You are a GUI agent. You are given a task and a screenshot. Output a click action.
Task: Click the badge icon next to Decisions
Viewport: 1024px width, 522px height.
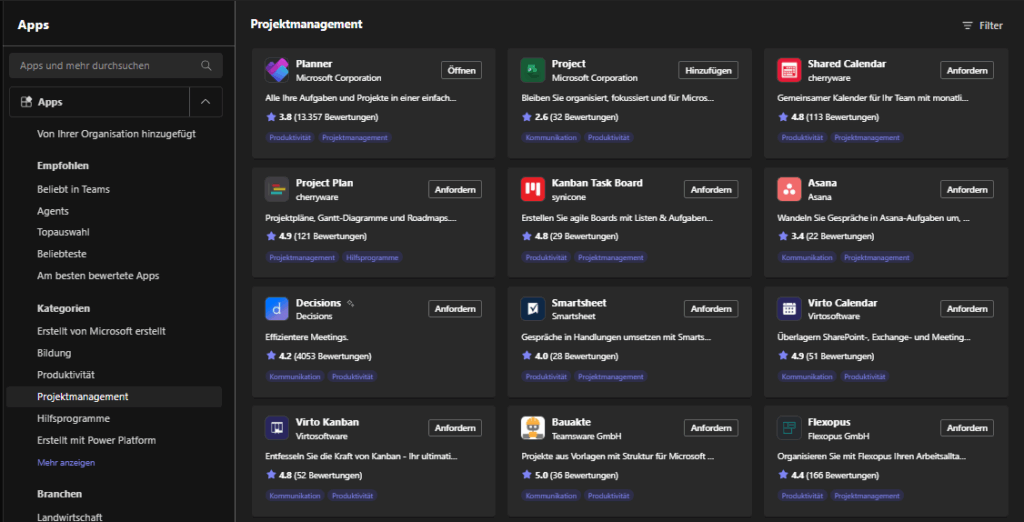[x=351, y=303]
